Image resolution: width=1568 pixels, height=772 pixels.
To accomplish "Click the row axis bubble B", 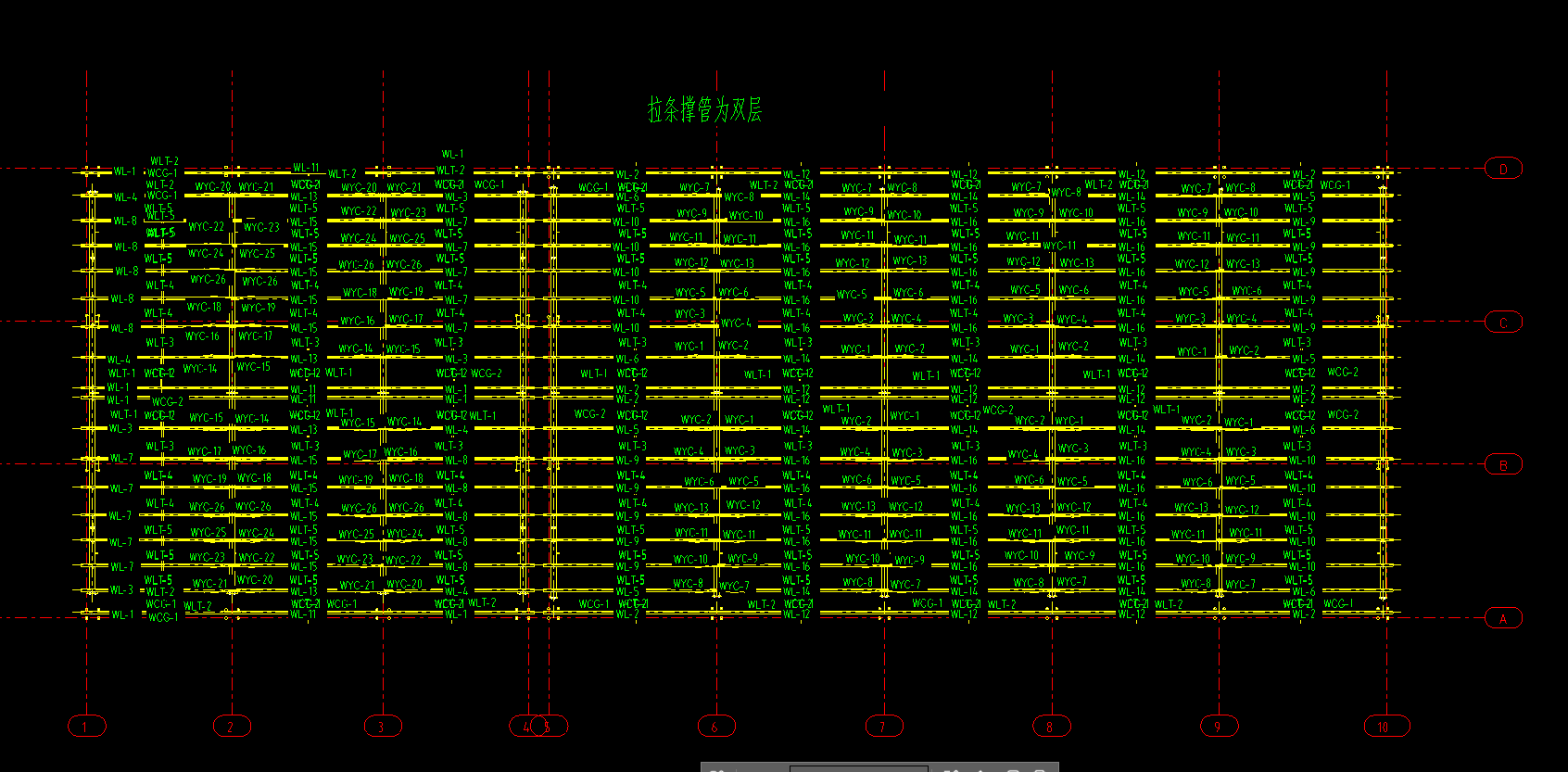I will [1503, 464].
